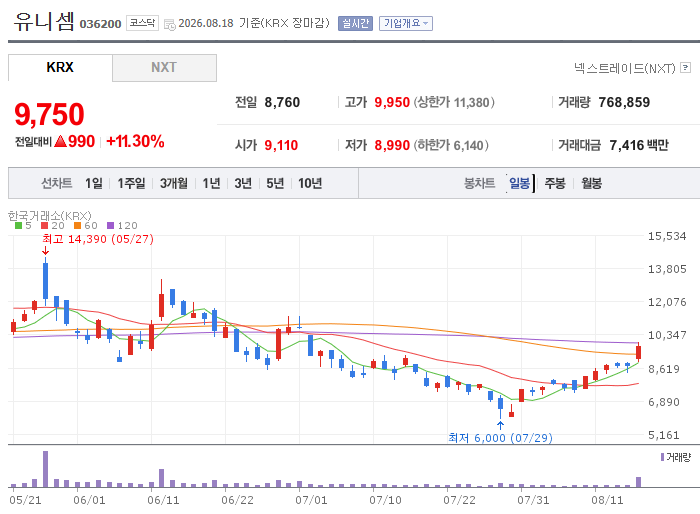The height and width of the screenshot is (514, 700).
Task: Click the NXT help question-mark icon
Action: pyautogui.click(x=685, y=68)
